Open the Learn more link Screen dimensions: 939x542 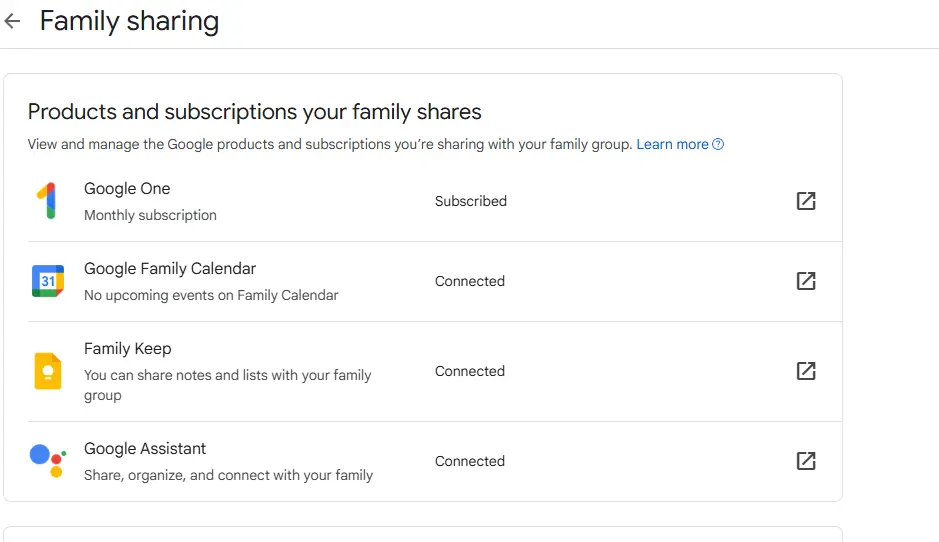[x=672, y=144]
